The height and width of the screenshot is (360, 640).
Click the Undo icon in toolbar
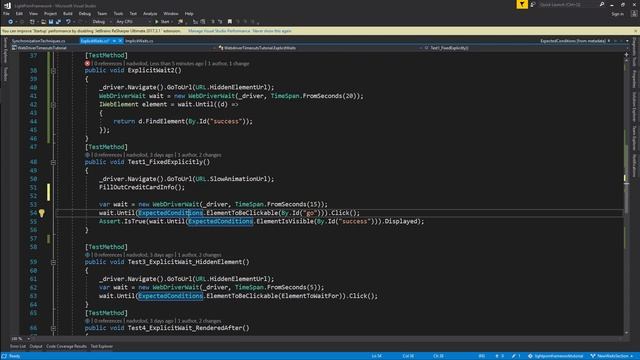68,22
